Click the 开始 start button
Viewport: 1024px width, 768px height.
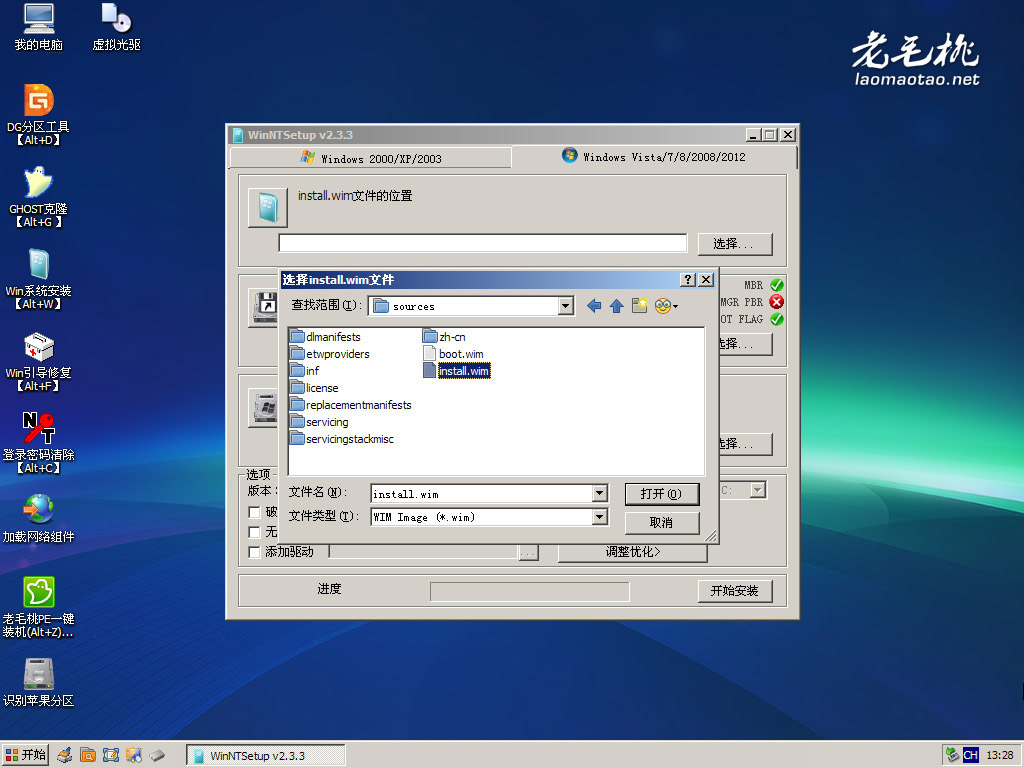point(26,755)
